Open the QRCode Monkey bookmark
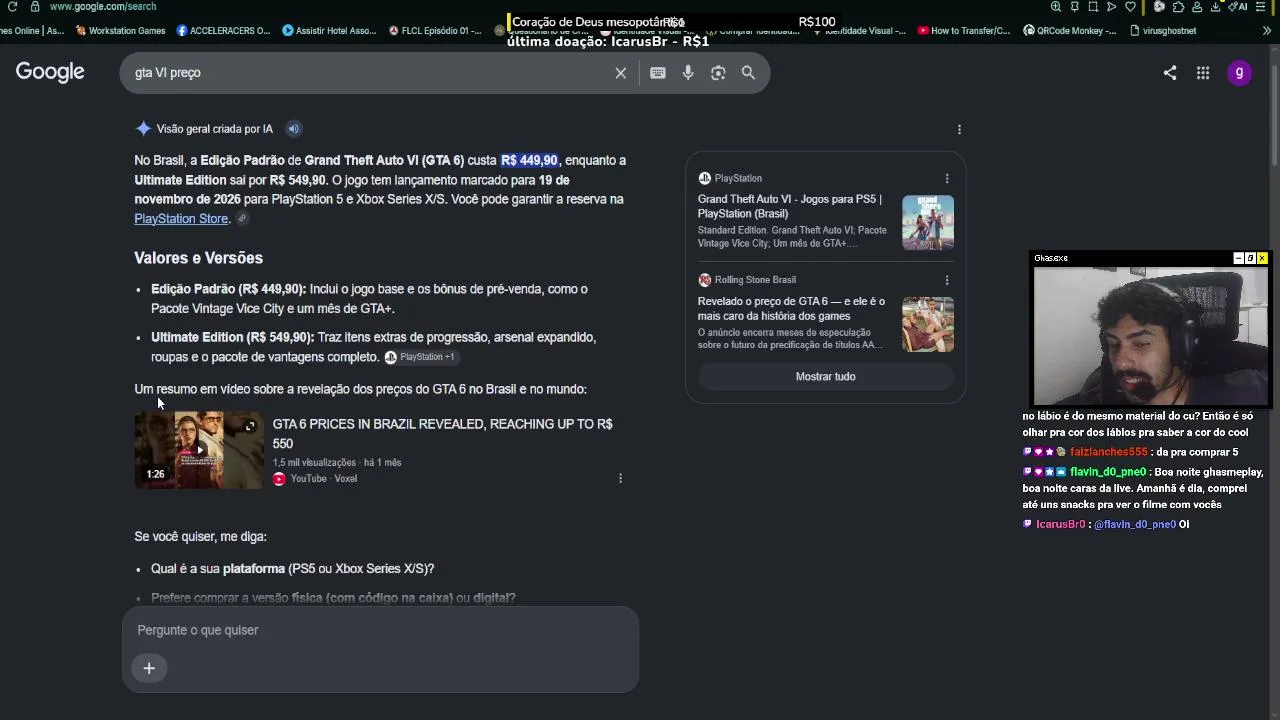The image size is (1280, 720). tap(1069, 31)
